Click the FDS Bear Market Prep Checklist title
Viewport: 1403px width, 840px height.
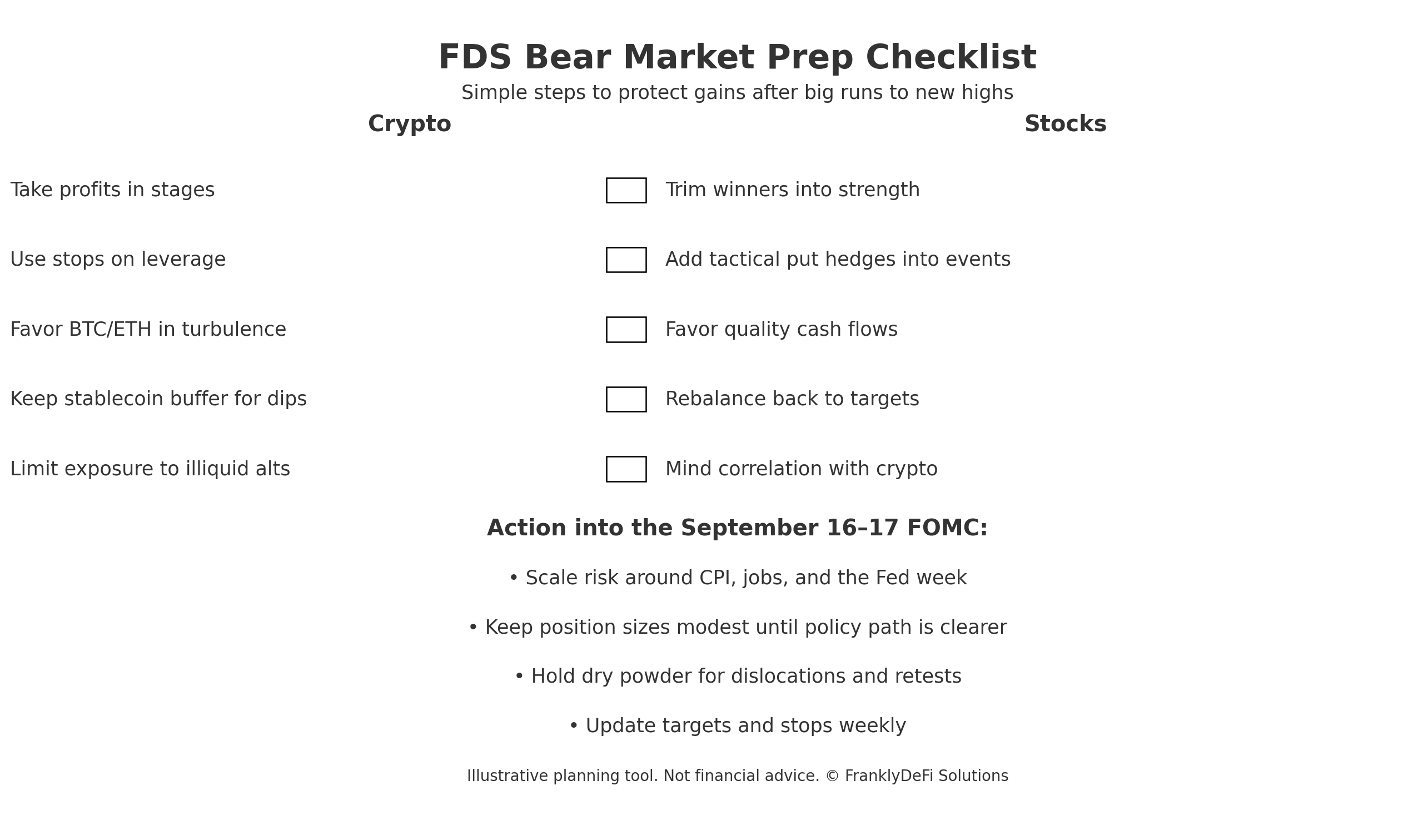[x=737, y=58]
